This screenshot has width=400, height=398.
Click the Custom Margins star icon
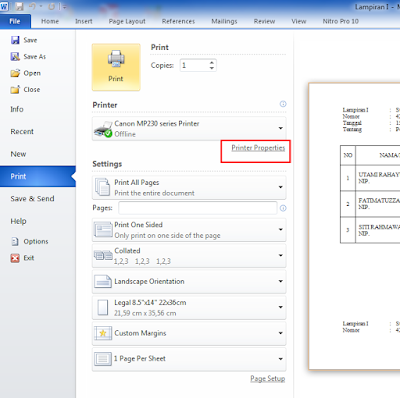(x=103, y=333)
